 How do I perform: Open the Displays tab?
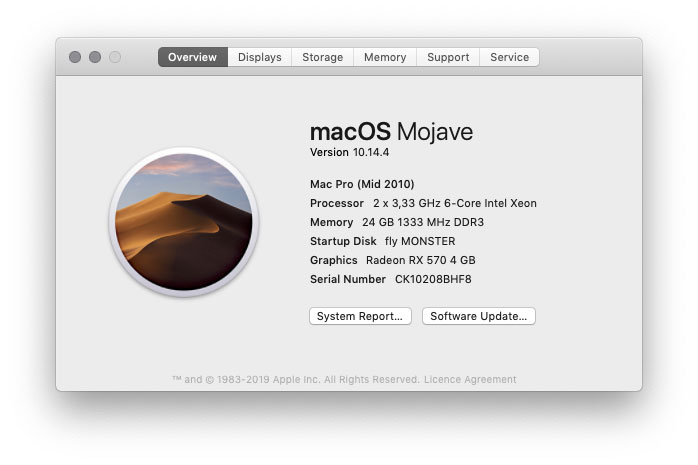coord(259,57)
